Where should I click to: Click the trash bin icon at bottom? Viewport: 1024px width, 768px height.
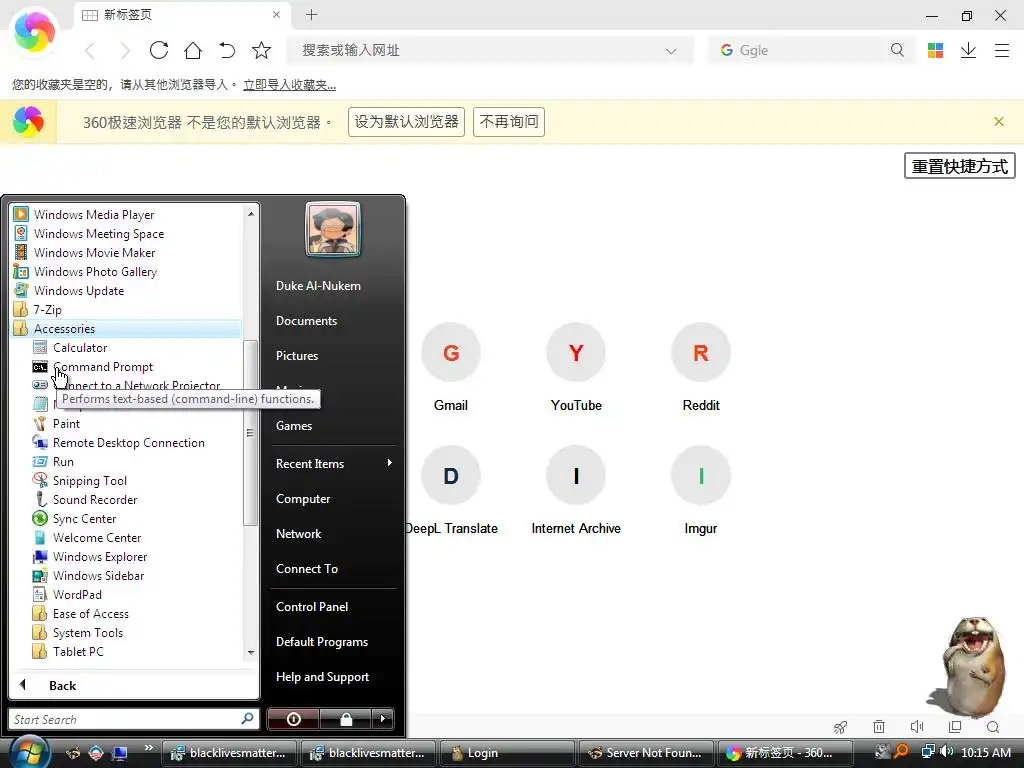click(879, 727)
